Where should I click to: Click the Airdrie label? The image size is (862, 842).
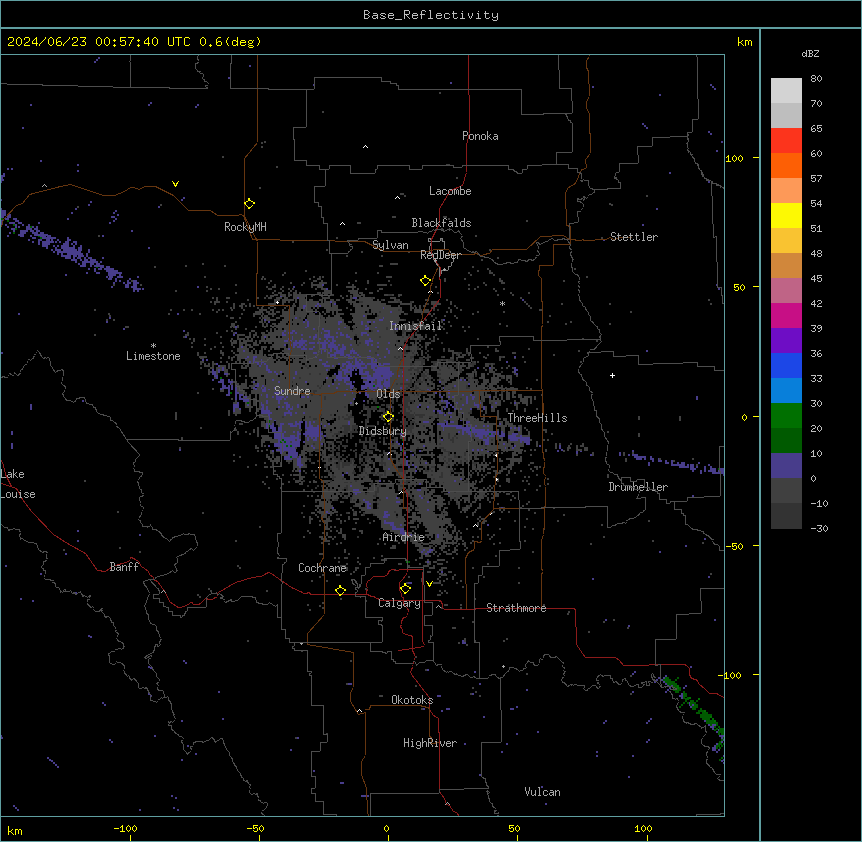click(x=404, y=537)
